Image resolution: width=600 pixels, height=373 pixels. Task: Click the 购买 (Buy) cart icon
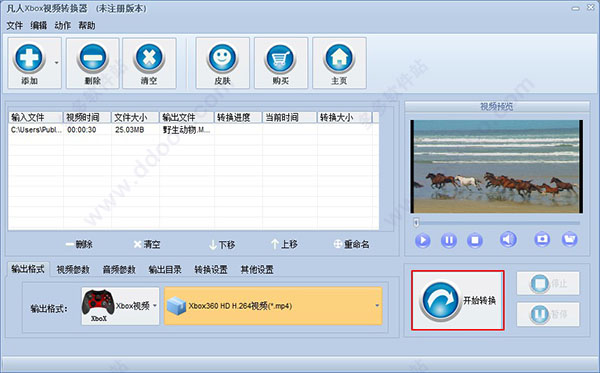pos(280,58)
